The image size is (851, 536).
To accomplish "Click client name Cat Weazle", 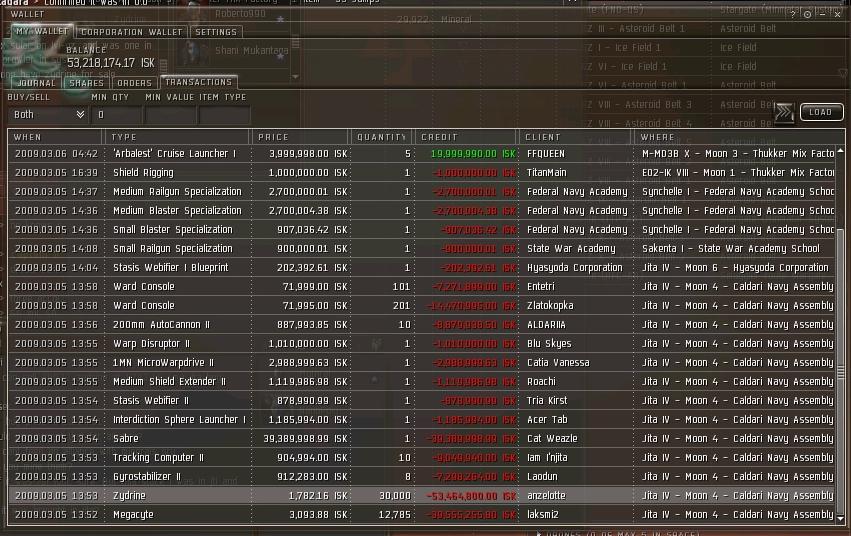I will pyautogui.click(x=552, y=438).
